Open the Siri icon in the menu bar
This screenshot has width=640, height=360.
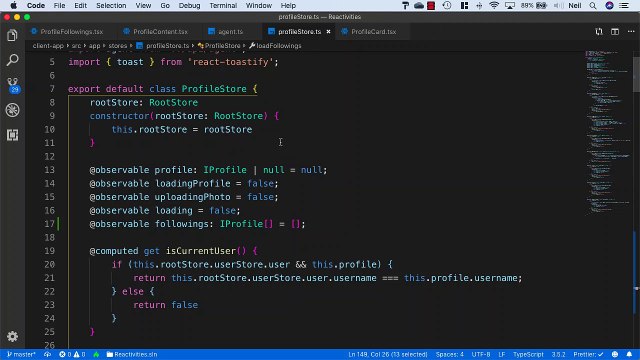point(609,5)
